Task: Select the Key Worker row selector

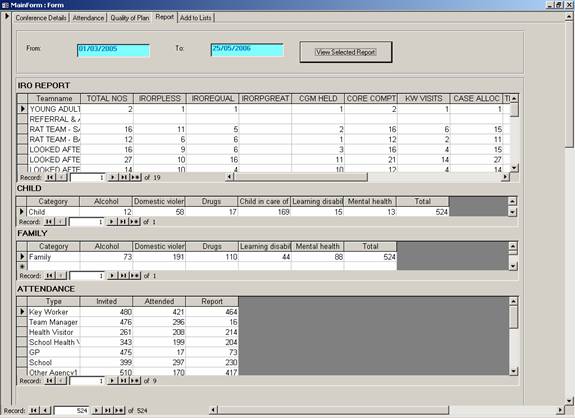Action: pyautogui.click(x=22, y=312)
